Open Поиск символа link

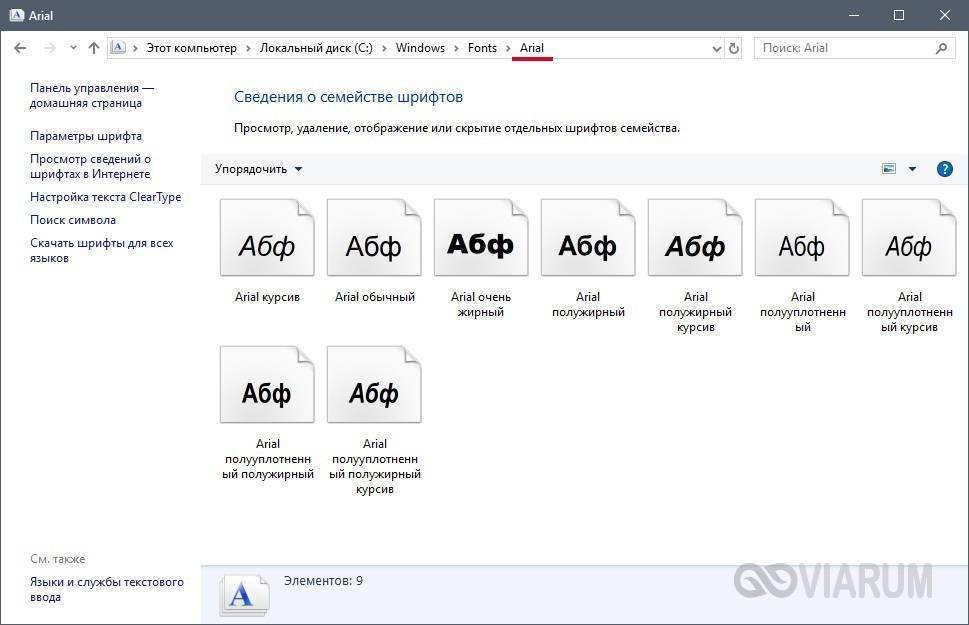73,220
